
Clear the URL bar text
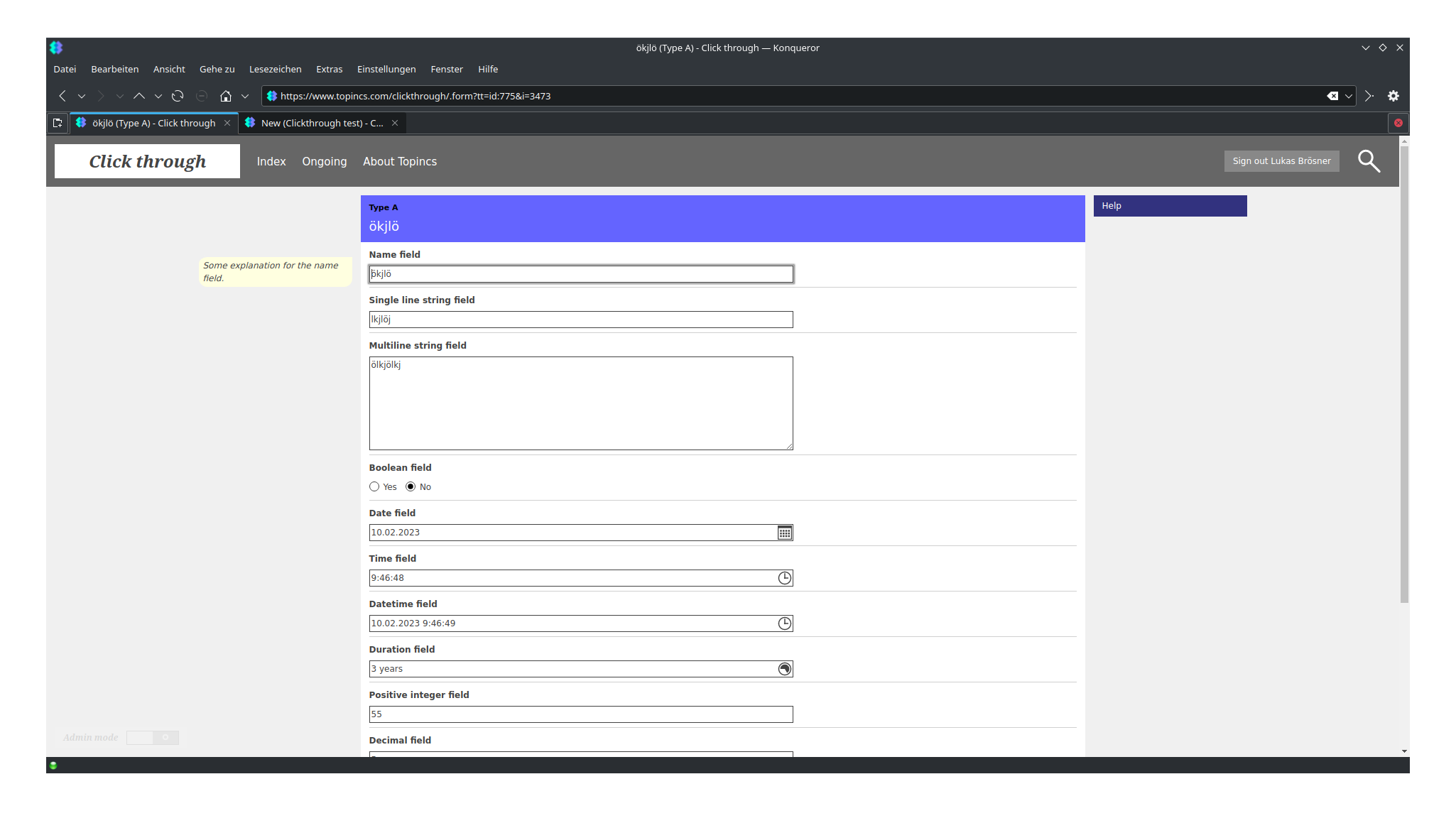coord(1332,96)
